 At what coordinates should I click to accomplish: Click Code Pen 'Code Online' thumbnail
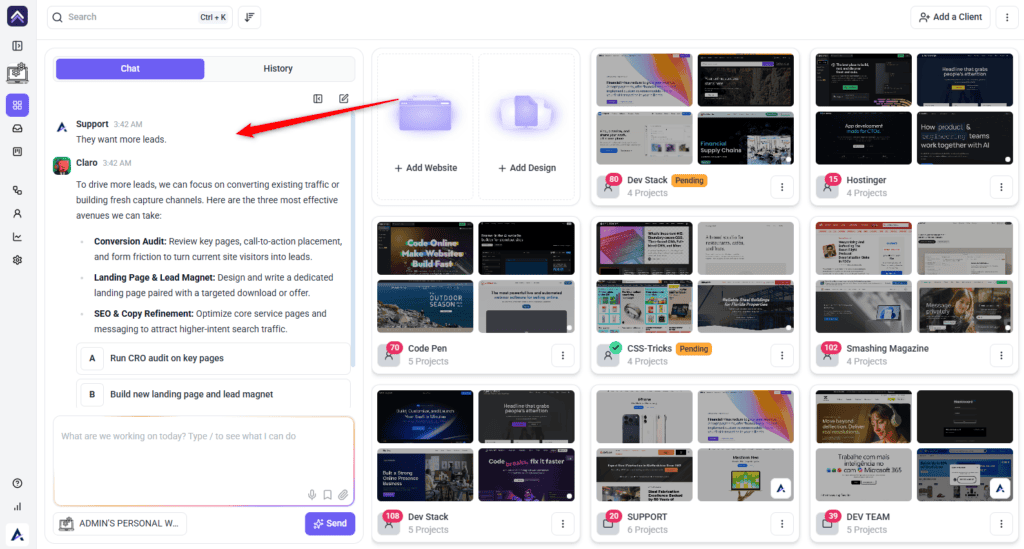point(425,248)
